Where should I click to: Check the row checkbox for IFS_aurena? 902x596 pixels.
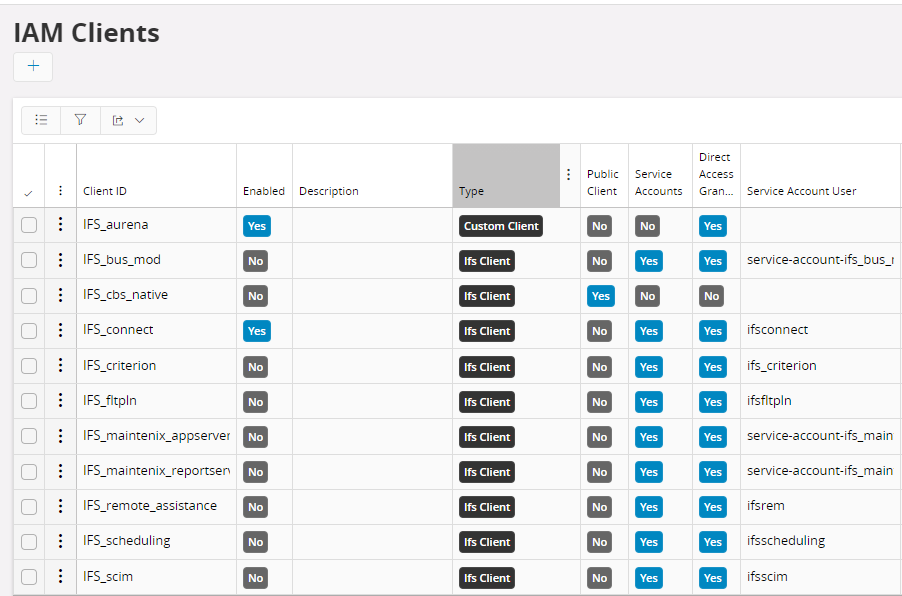click(x=28, y=225)
